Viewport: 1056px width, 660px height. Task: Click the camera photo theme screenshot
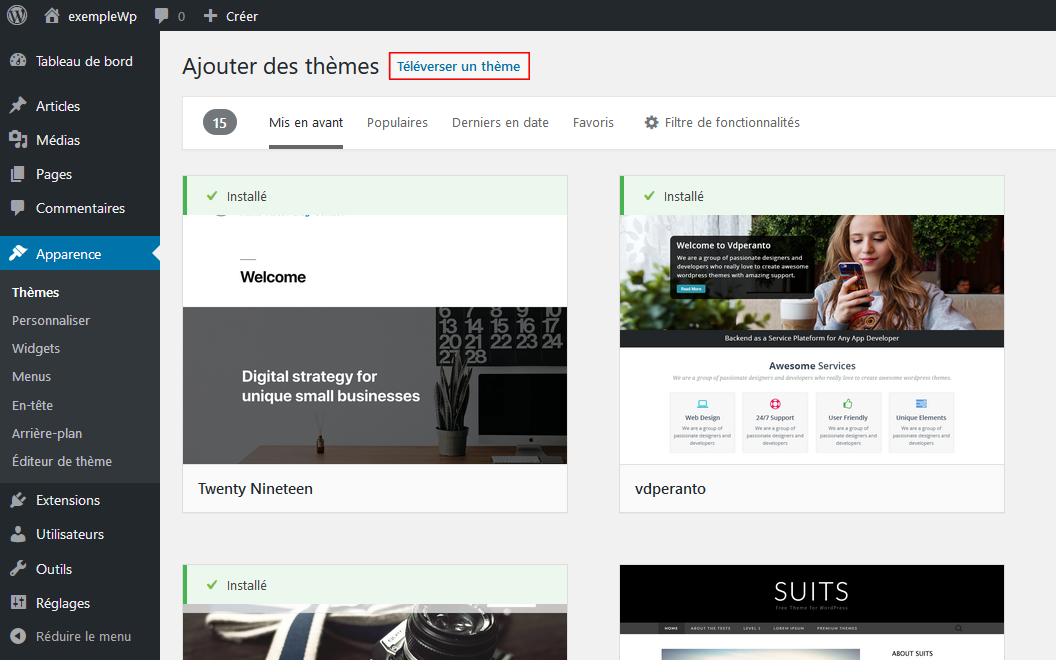point(375,632)
